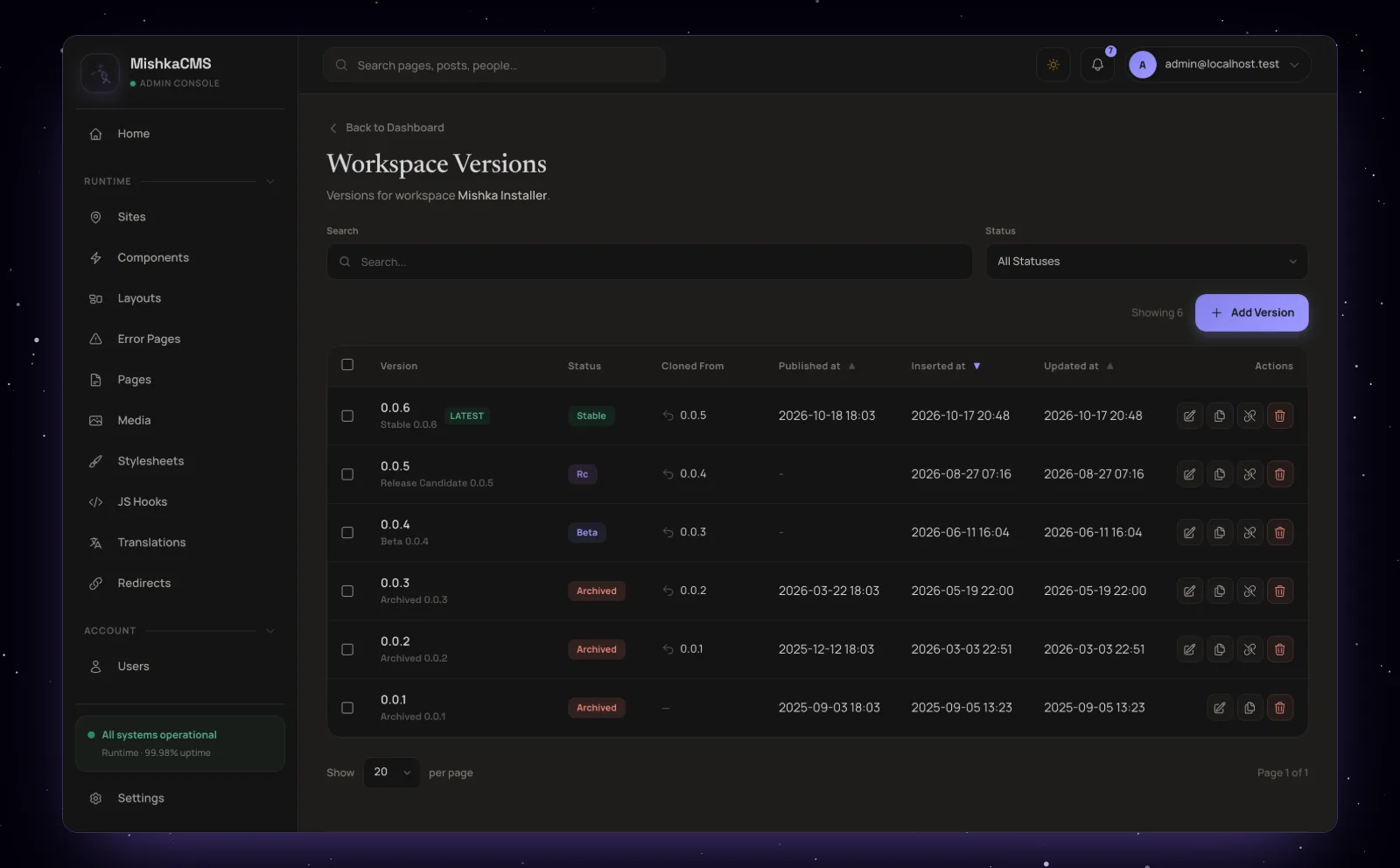Viewport: 1400px width, 868px height.
Task: Clone version 0.0.4 using copy icon
Action: pos(1220,532)
